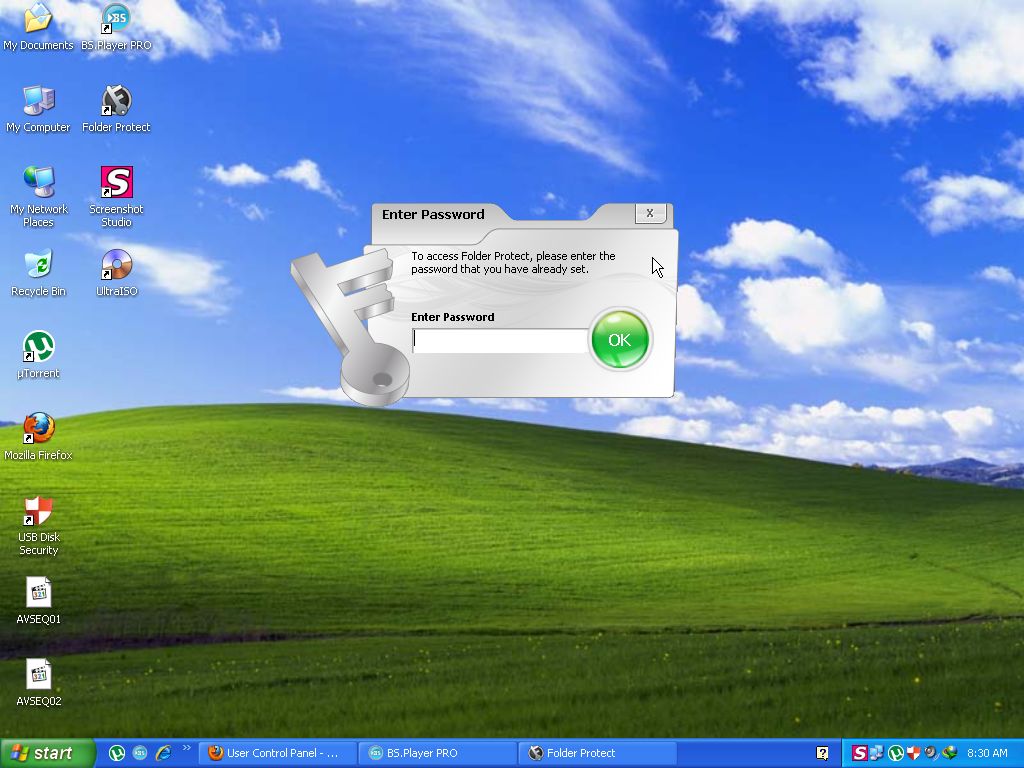Open the Start menu
This screenshot has width=1024, height=768.
[x=47, y=753]
